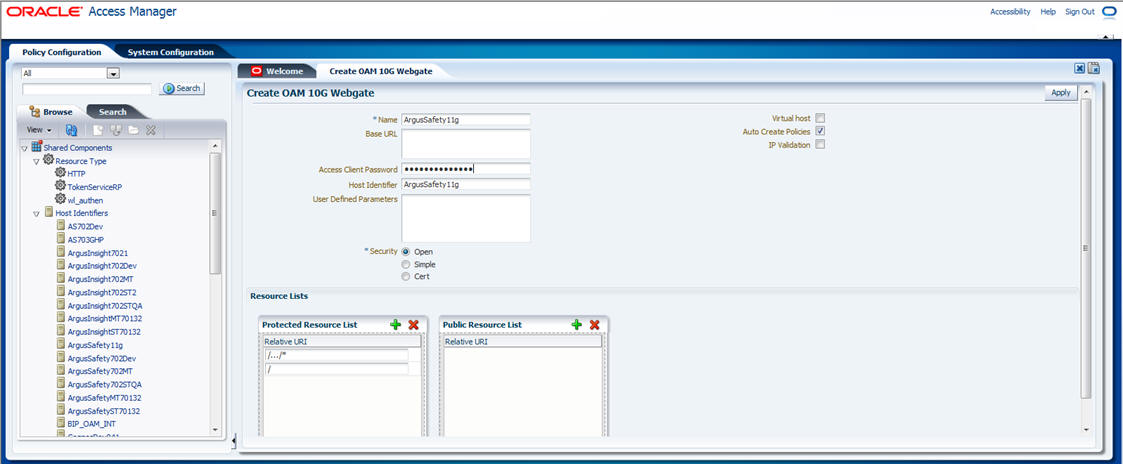Click the Host Identifier input field
Image resolution: width=1123 pixels, height=464 pixels.
pyautogui.click(x=466, y=185)
